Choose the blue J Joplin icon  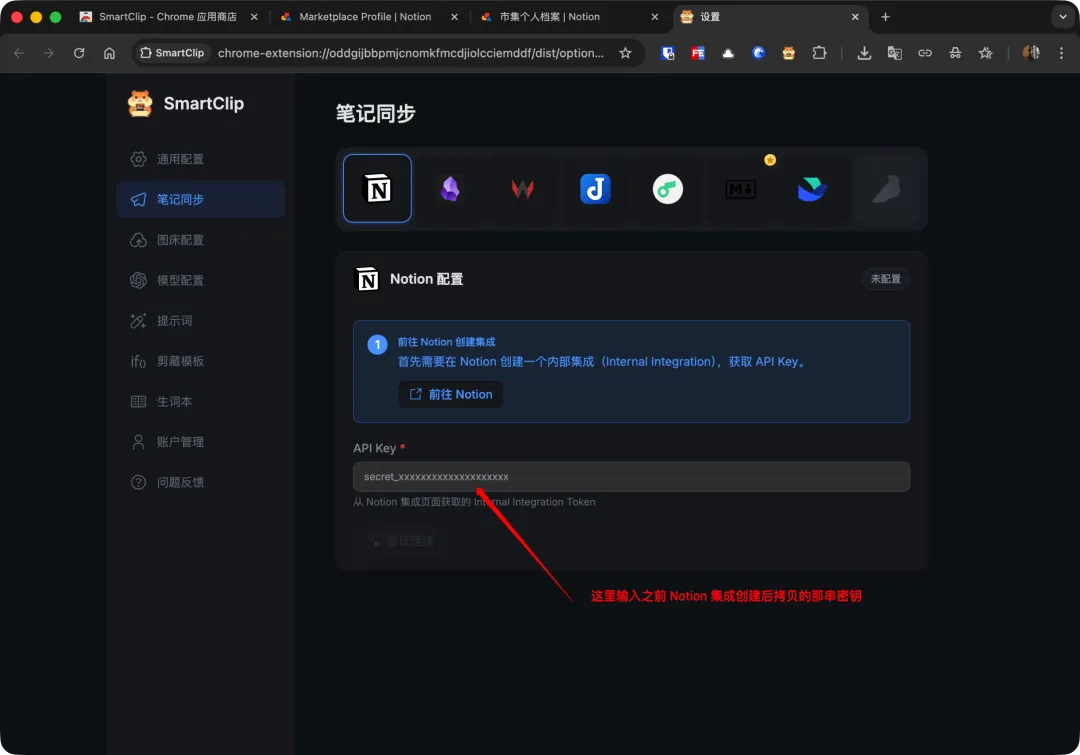[x=595, y=189]
